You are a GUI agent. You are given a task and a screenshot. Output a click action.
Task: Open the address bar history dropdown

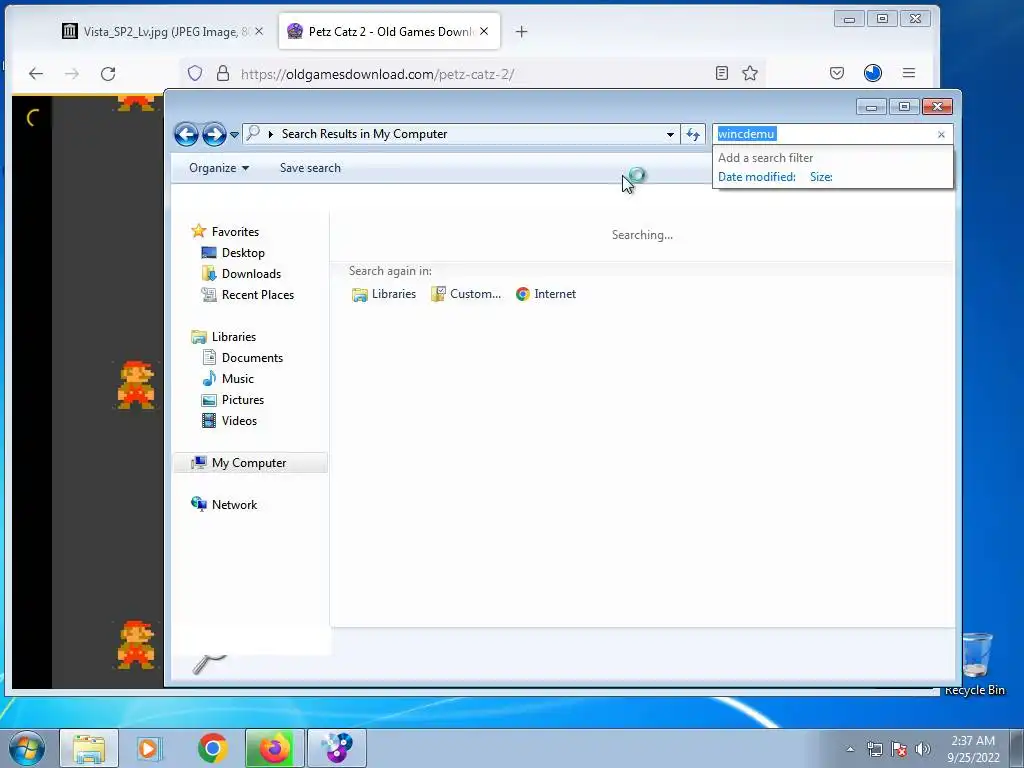[670, 135]
